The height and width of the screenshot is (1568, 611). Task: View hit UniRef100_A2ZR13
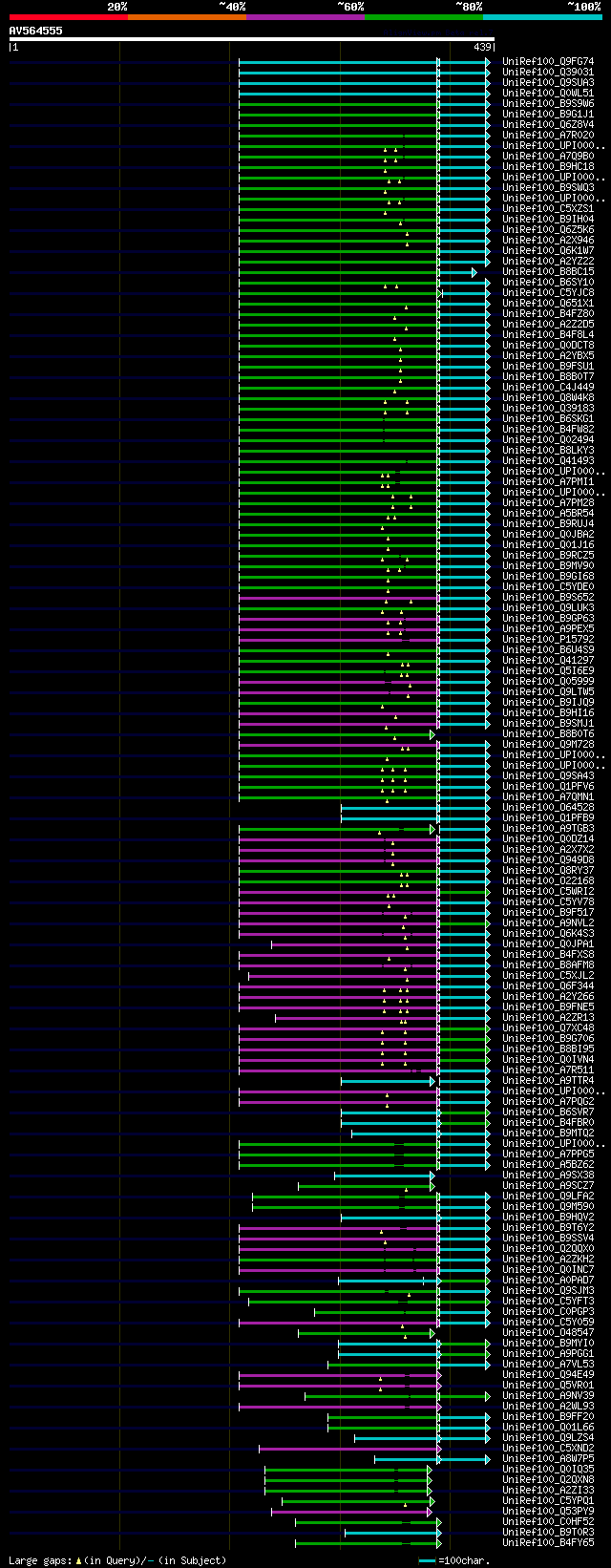(x=548, y=1018)
